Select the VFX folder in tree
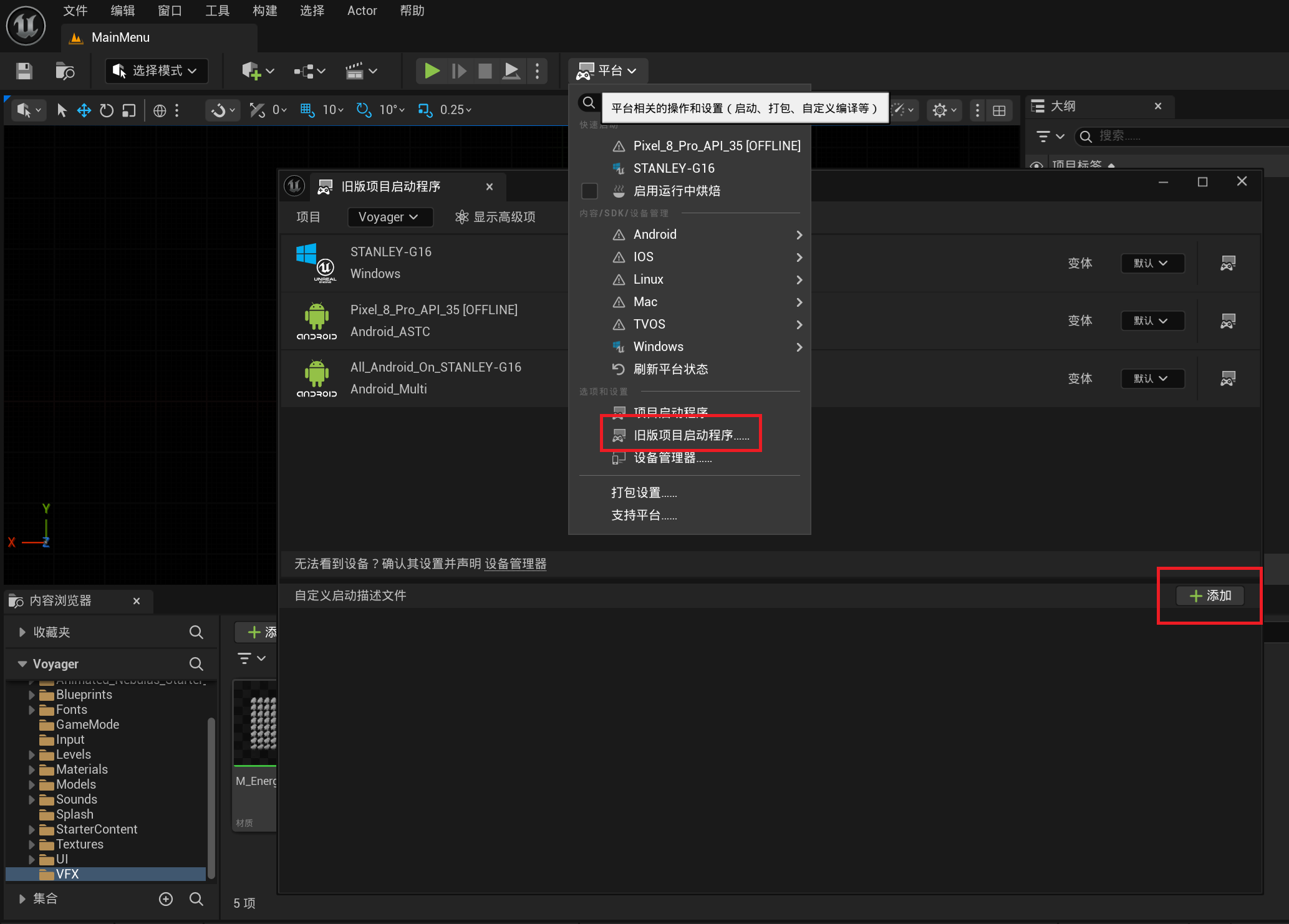1289x924 pixels. pyautogui.click(x=67, y=874)
